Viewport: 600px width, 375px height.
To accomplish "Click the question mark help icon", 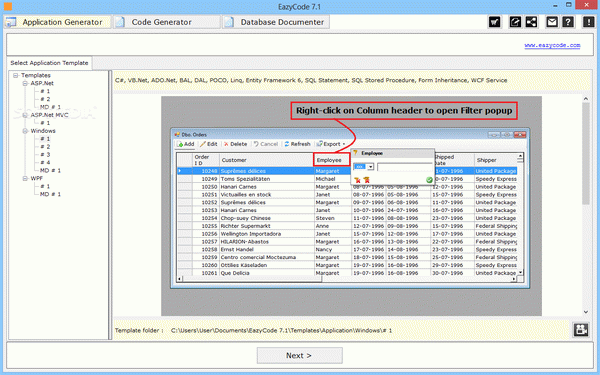I will [x=568, y=22].
